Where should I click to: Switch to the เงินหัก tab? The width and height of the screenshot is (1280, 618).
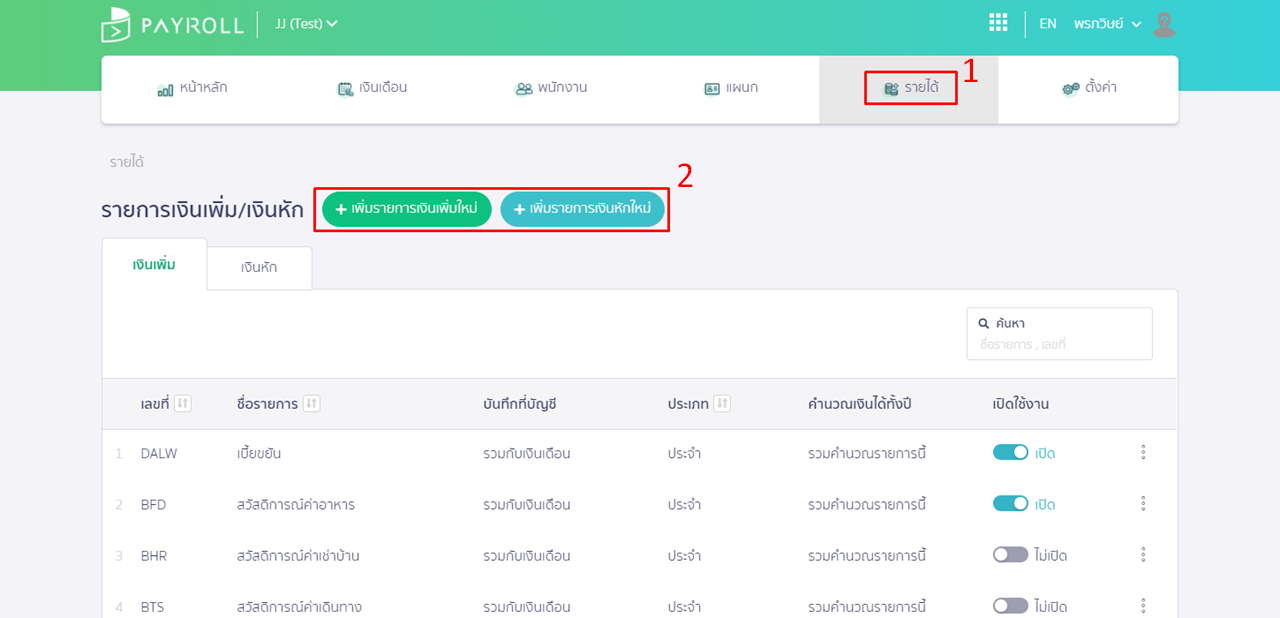point(259,268)
